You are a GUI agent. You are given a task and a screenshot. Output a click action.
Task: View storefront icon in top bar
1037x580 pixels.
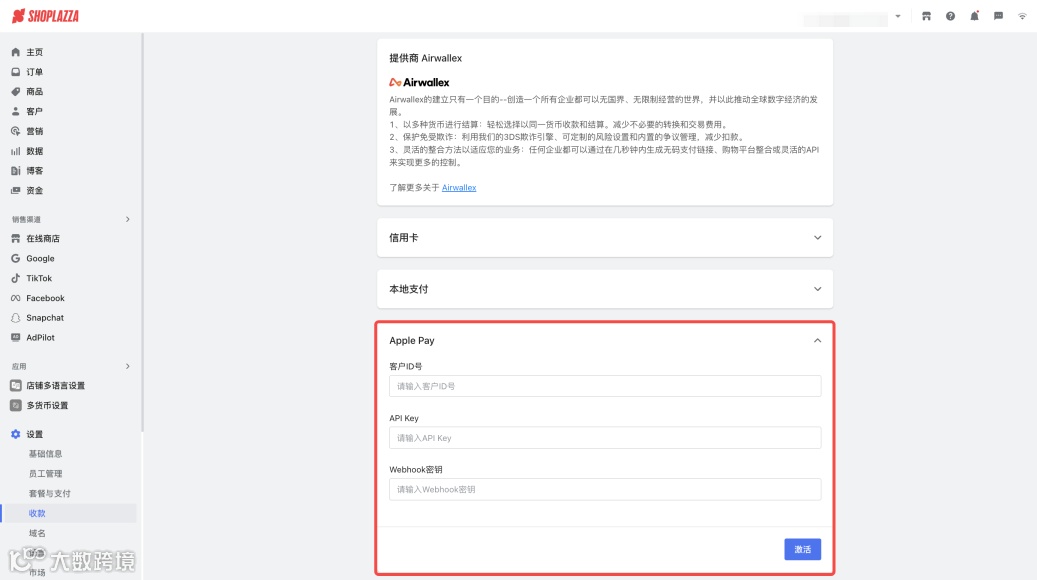(x=927, y=16)
